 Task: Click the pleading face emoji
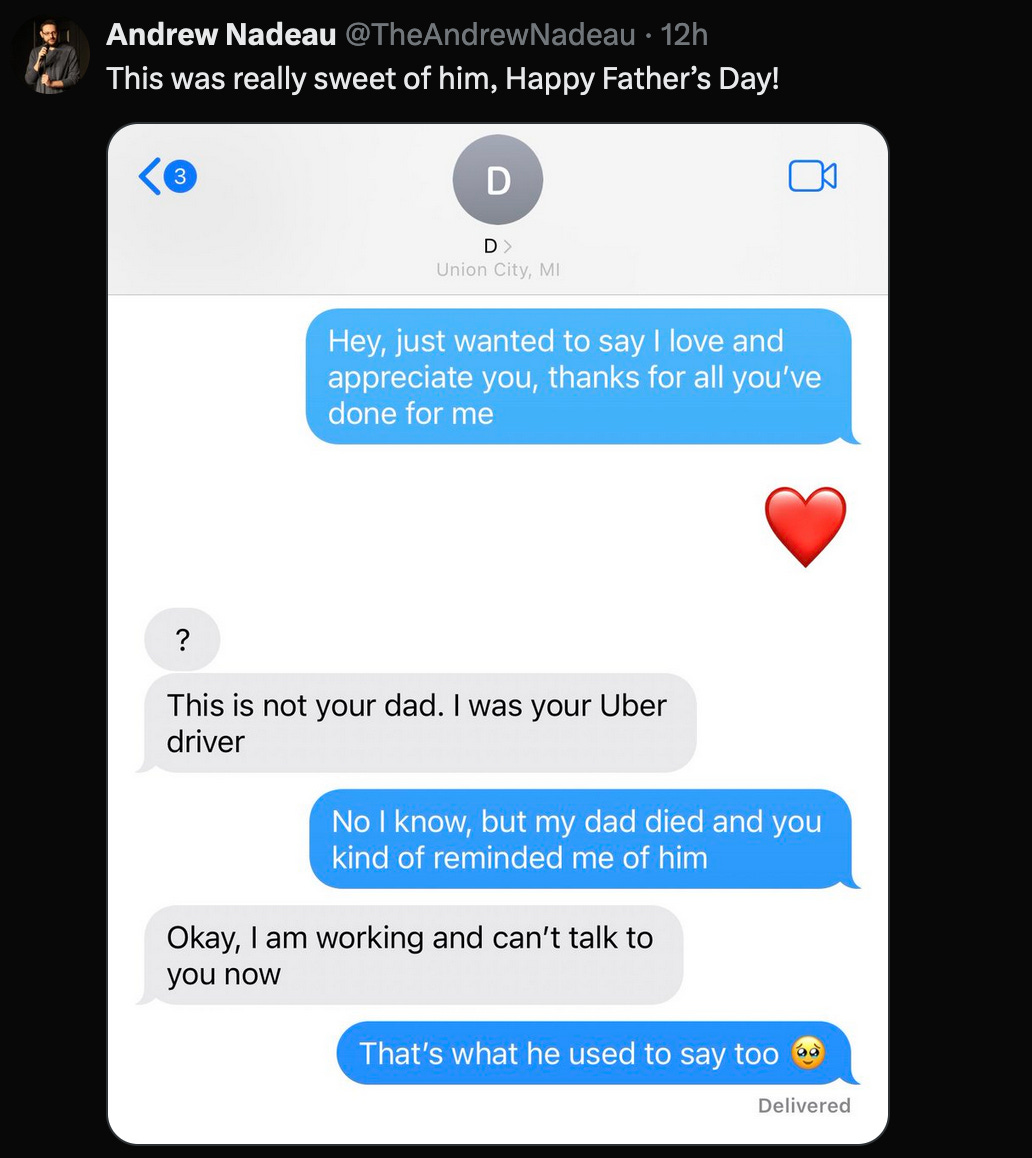808,1052
